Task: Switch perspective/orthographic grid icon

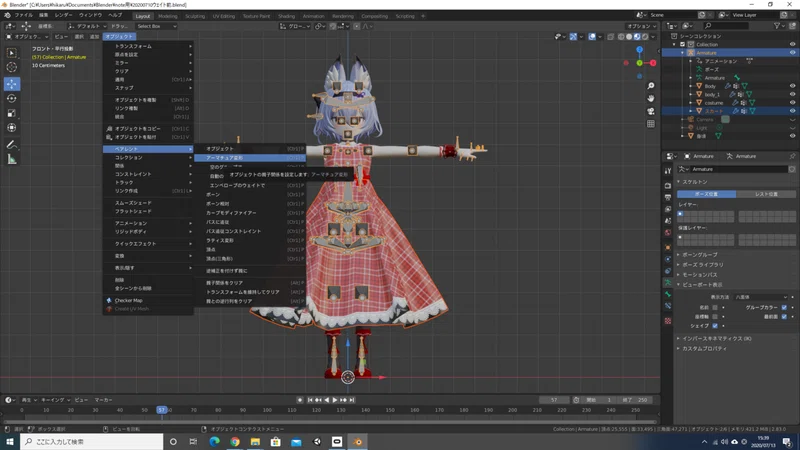Action: point(651,124)
